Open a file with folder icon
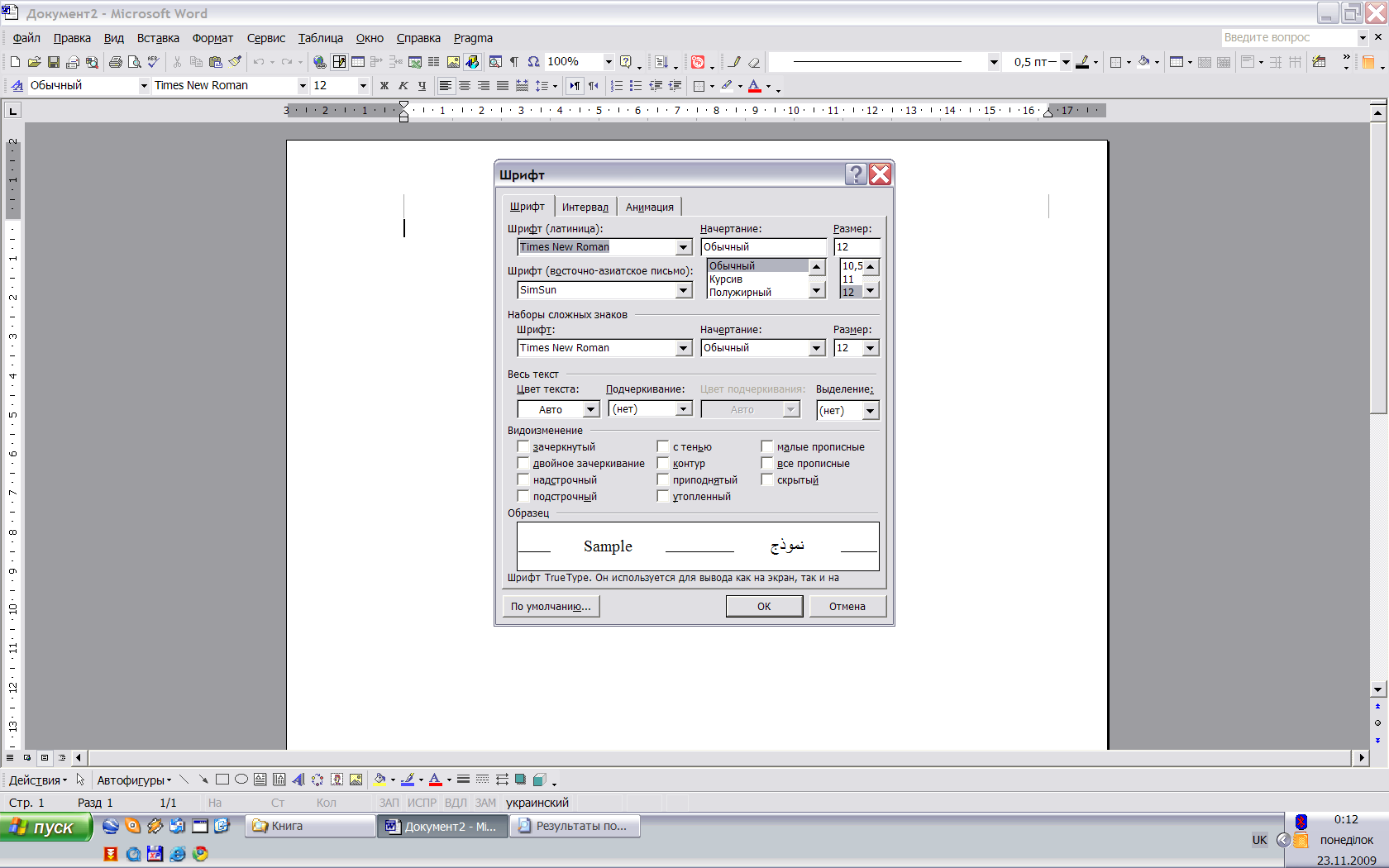Image resolution: width=1389 pixels, height=868 pixels. click(x=34, y=62)
